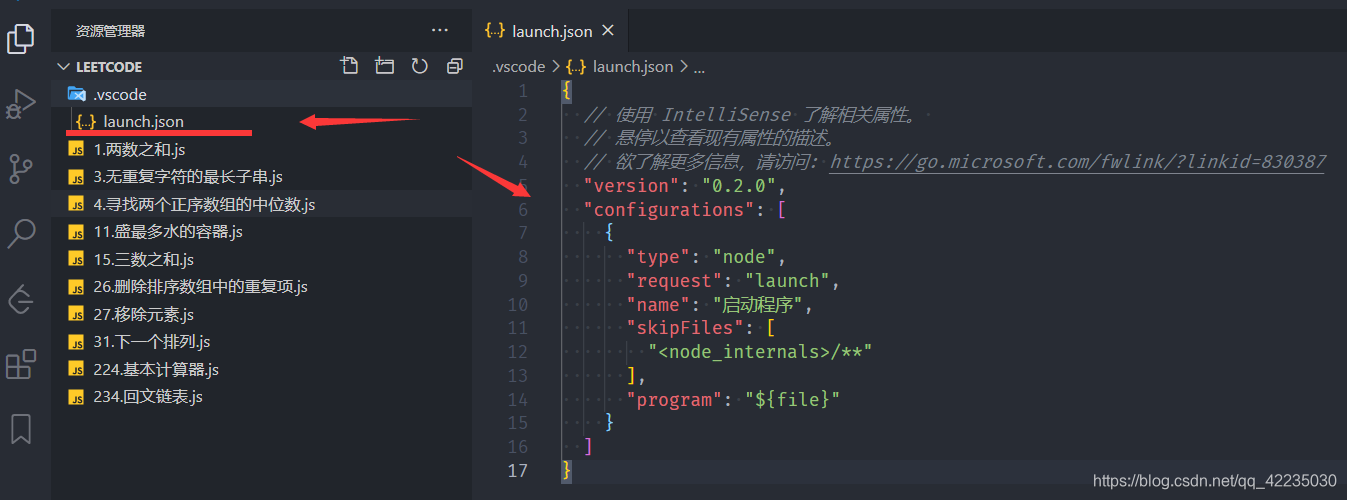Close the launch.json editor tab
The image size is (1347, 500).
point(607,31)
